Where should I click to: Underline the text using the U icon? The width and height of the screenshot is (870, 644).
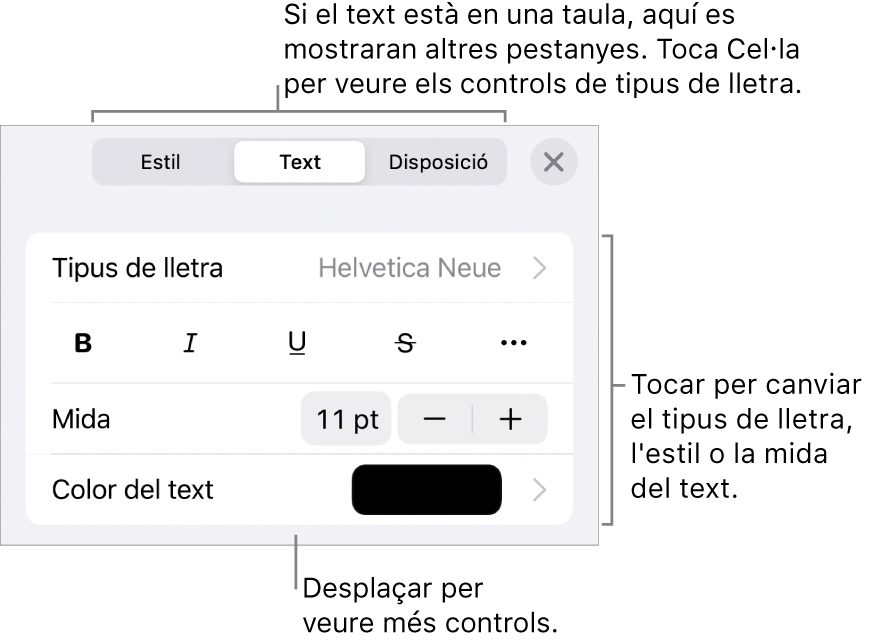tap(297, 342)
